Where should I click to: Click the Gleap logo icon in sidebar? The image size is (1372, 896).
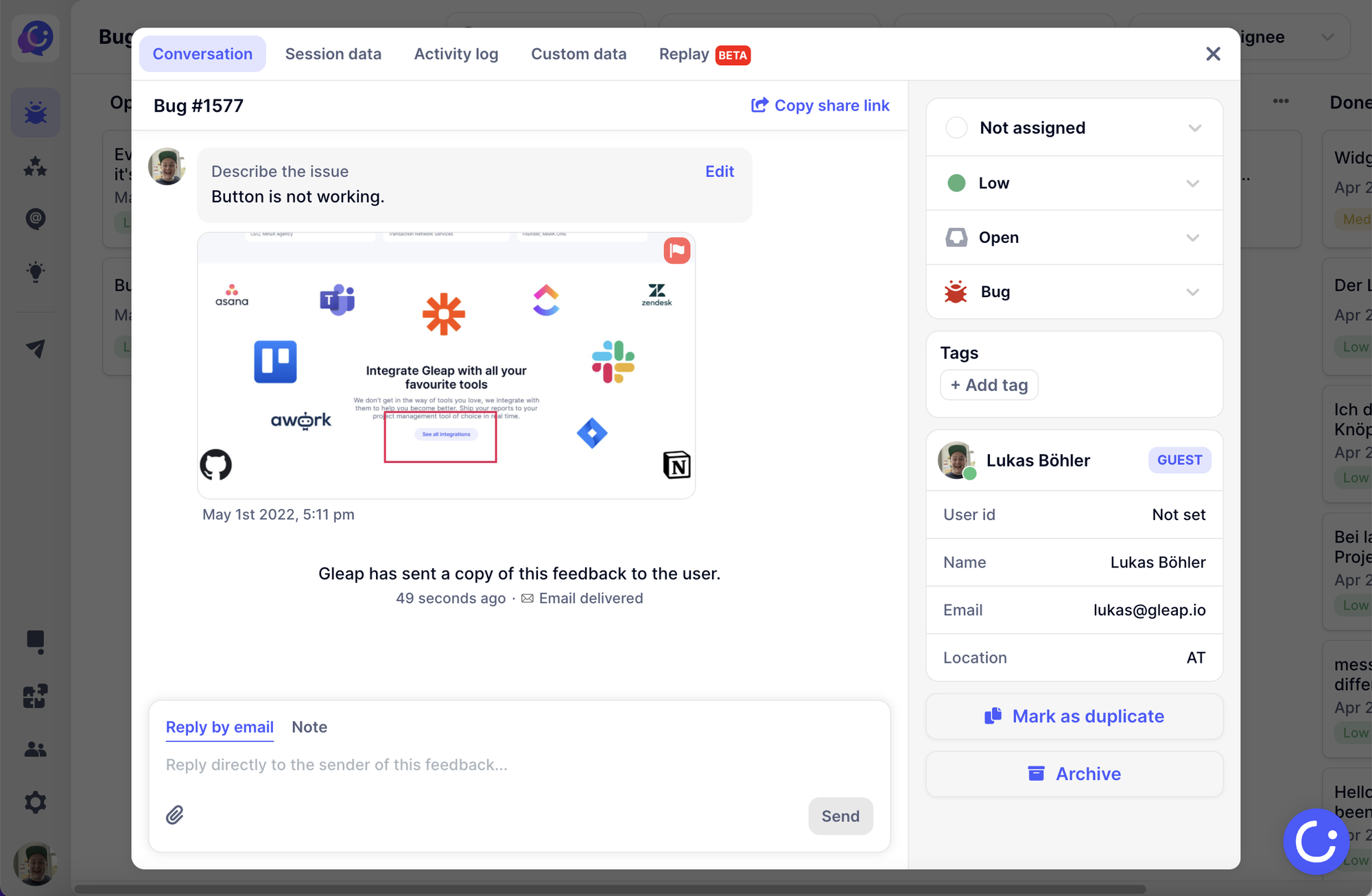(35, 37)
